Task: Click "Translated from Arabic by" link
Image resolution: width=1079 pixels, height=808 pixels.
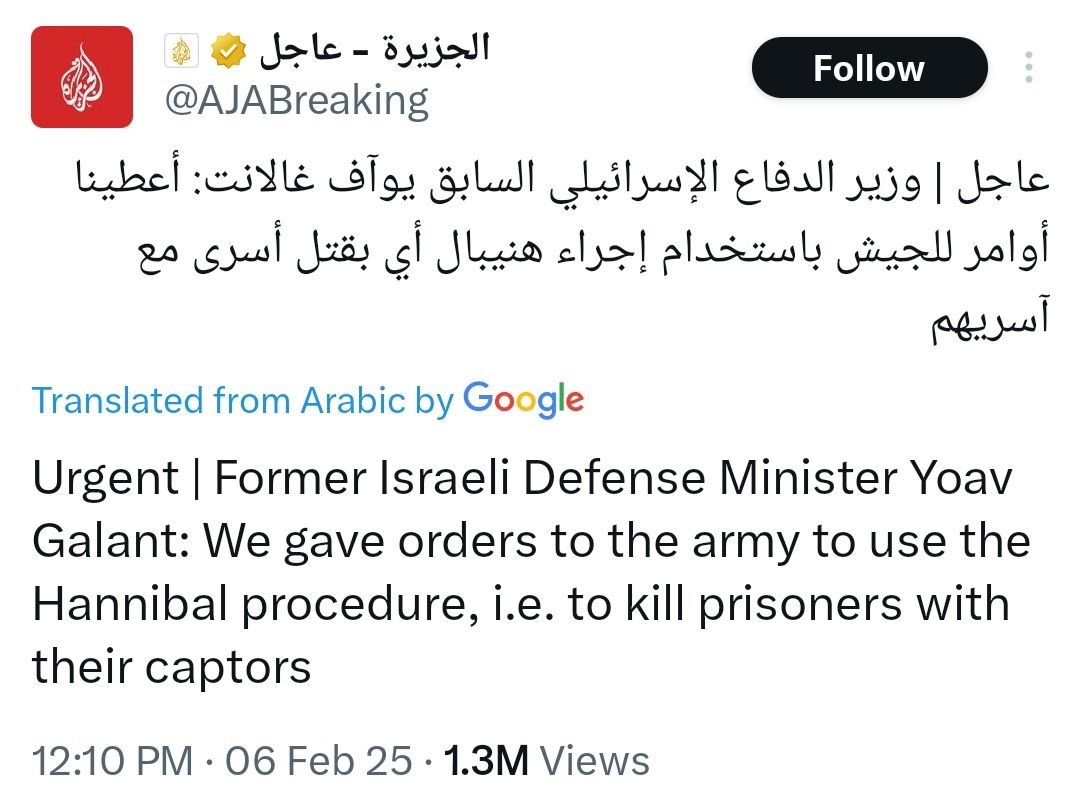Action: [x=243, y=401]
